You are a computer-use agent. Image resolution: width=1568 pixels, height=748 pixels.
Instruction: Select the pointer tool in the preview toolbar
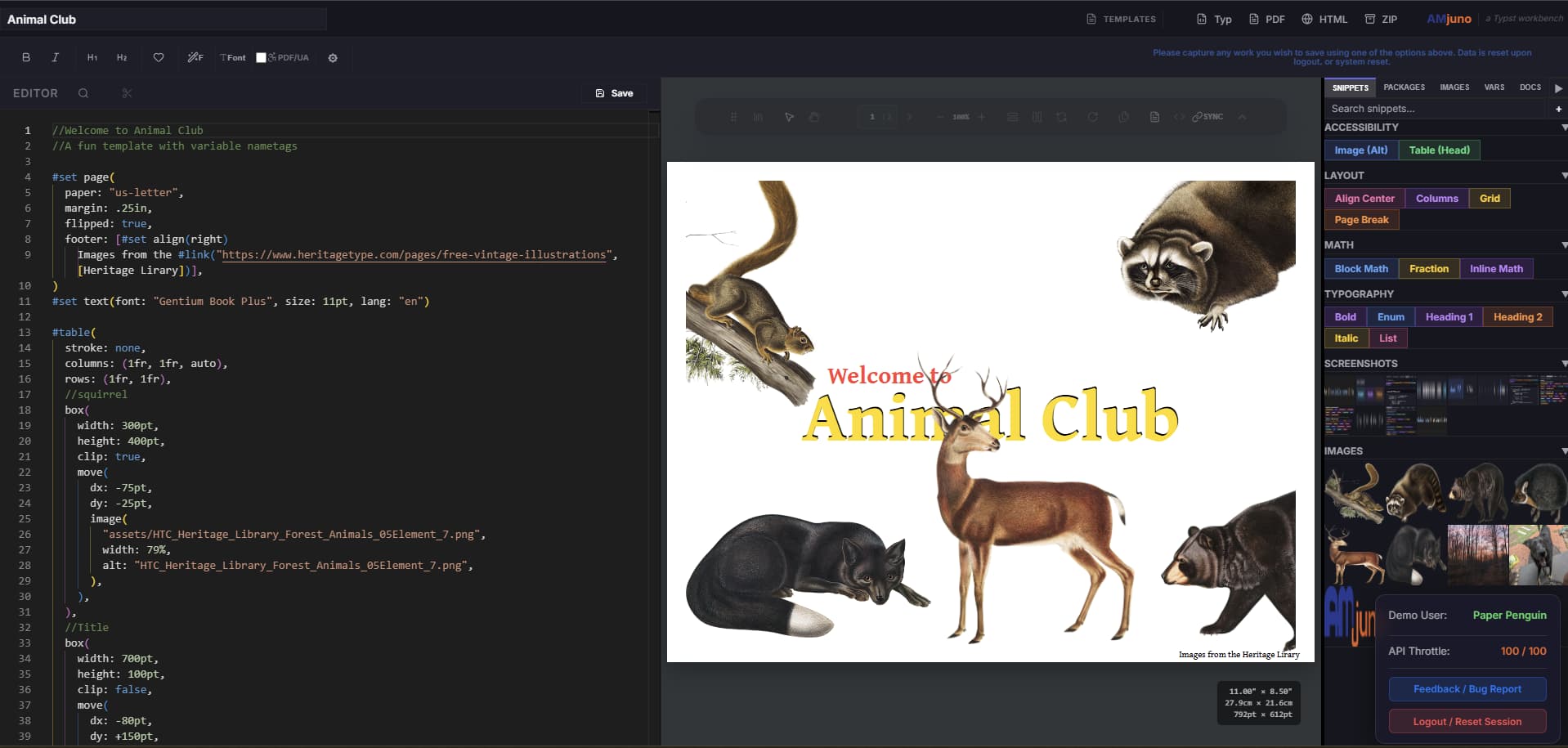(x=789, y=117)
